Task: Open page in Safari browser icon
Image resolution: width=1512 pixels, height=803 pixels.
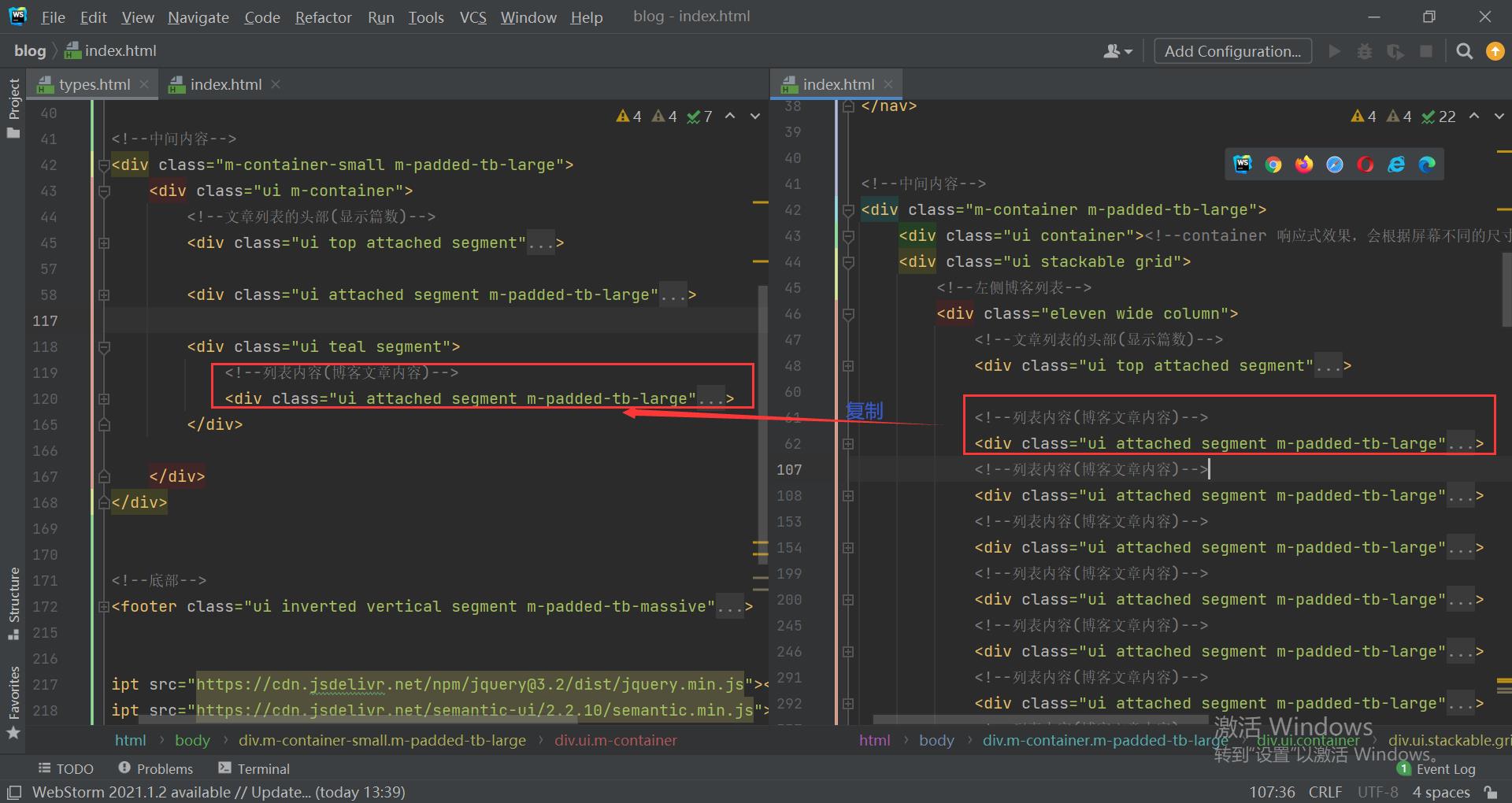Action: point(1335,164)
